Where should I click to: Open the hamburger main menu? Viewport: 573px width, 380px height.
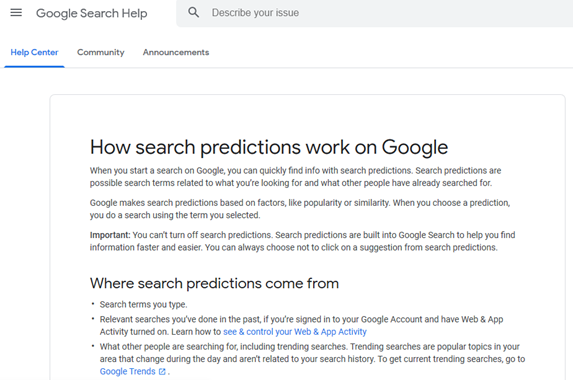pos(16,13)
